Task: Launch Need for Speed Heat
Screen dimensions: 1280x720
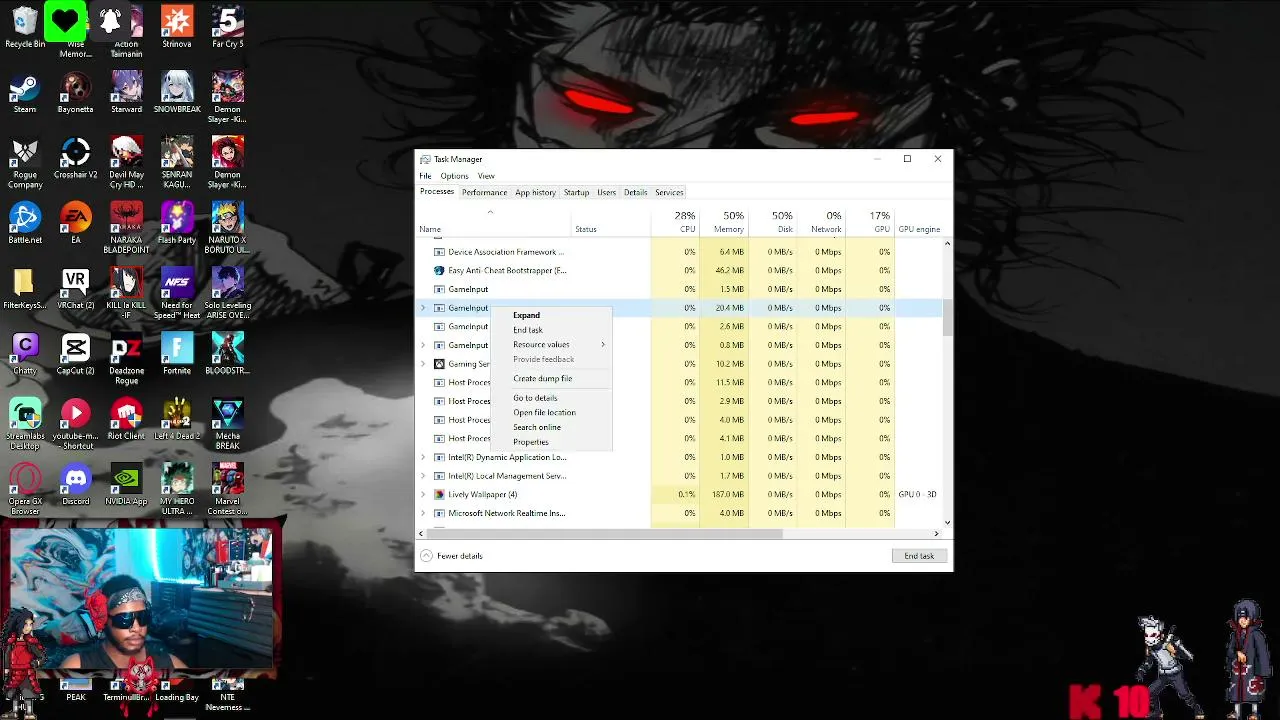Action: 177,293
